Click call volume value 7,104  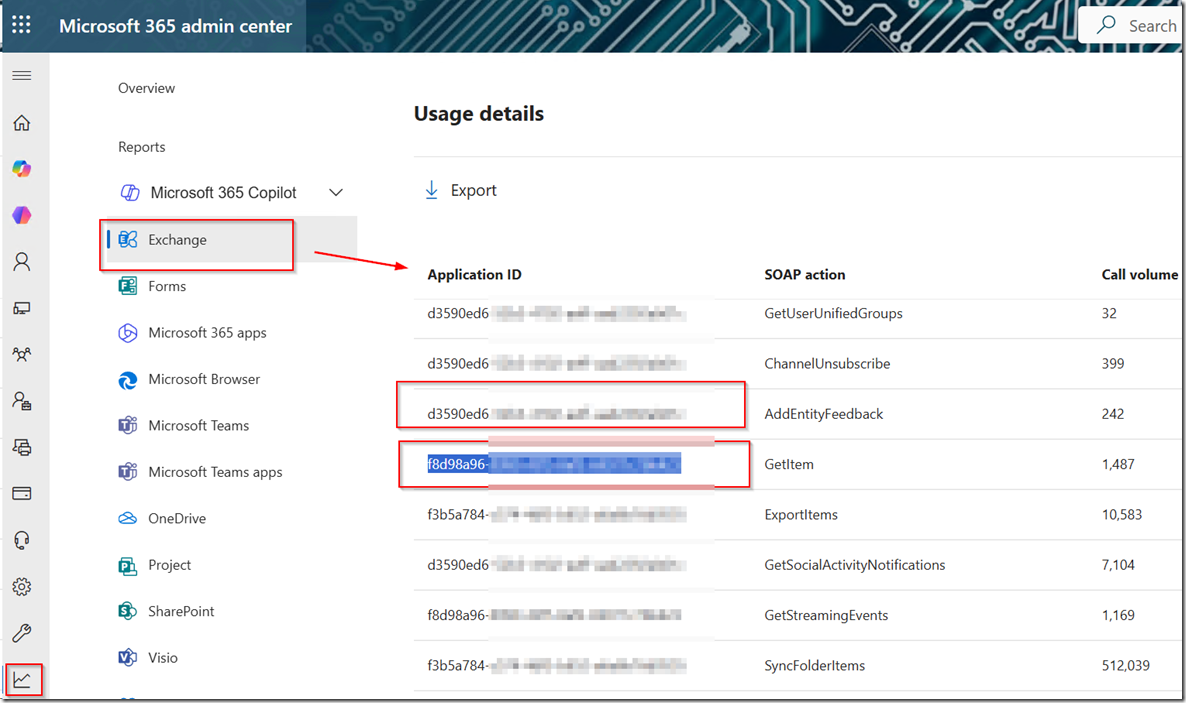(x=1118, y=565)
